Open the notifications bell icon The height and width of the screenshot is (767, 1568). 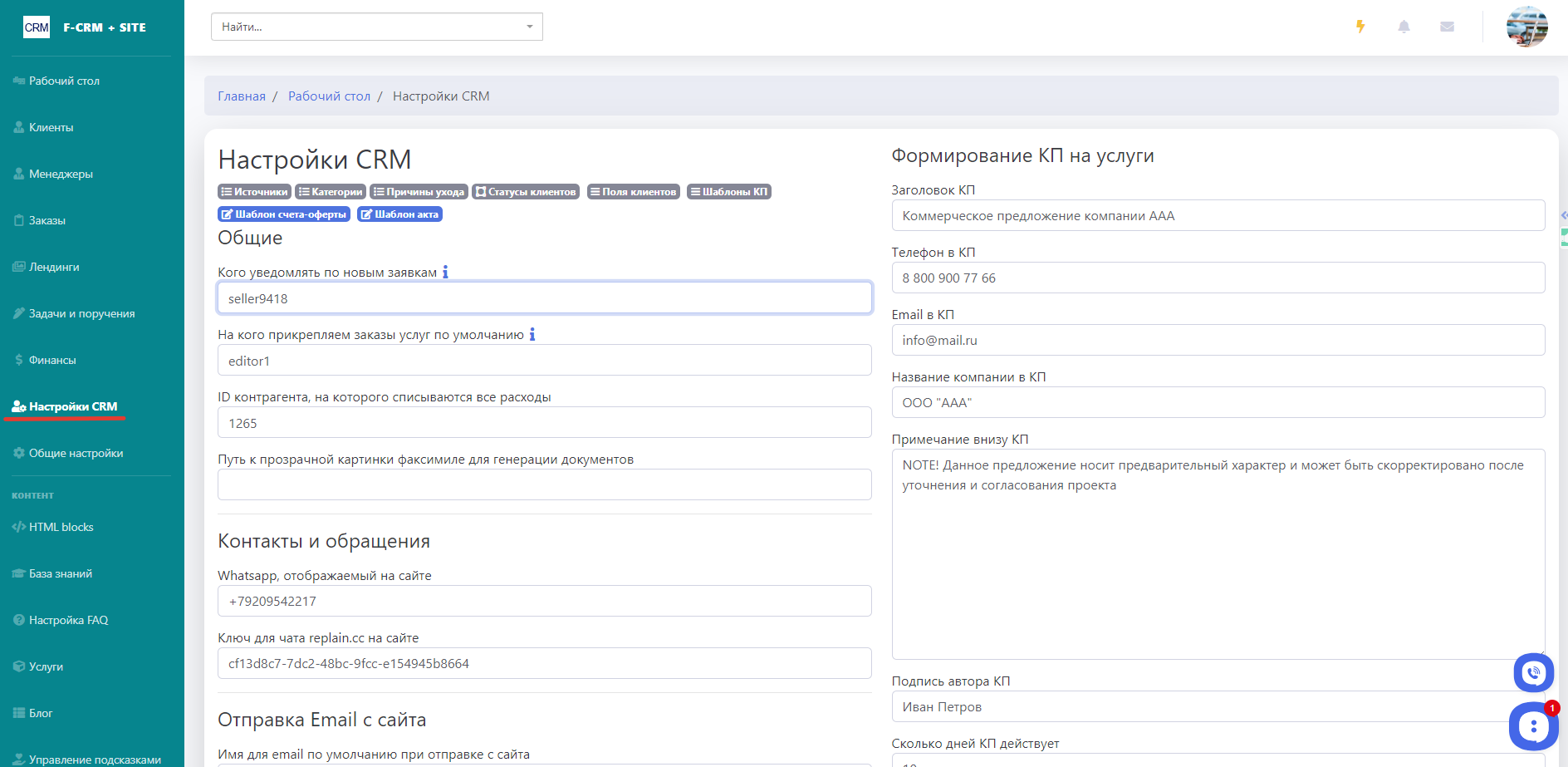pos(1404,27)
